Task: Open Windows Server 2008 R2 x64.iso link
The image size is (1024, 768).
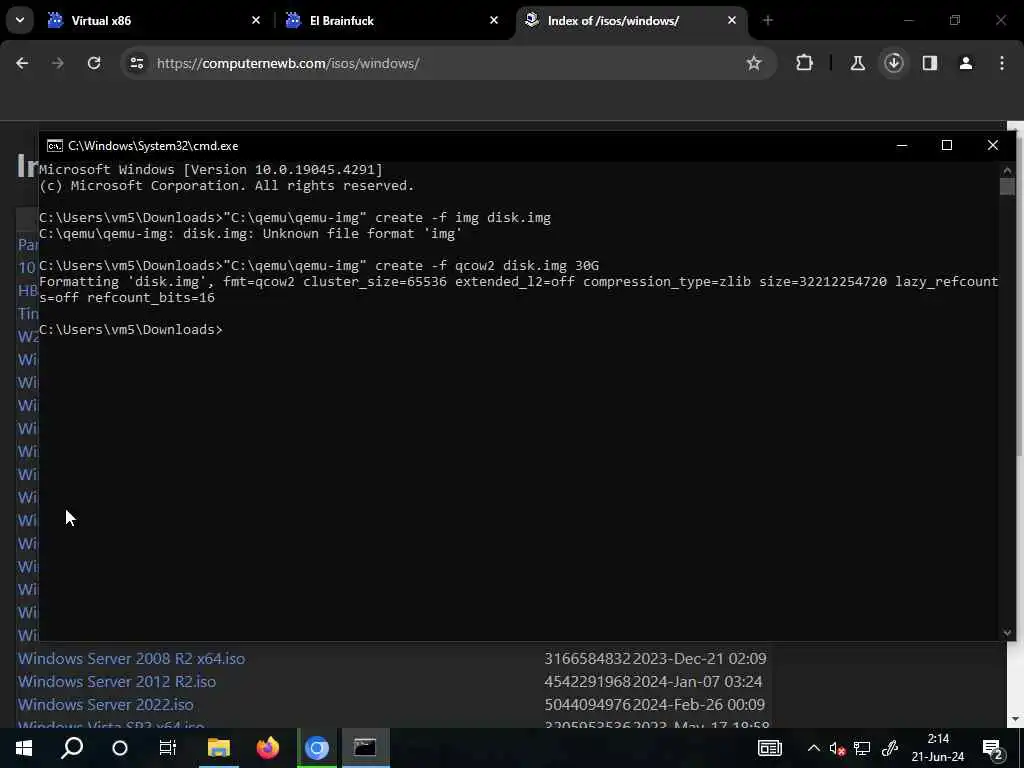Action: [131, 658]
